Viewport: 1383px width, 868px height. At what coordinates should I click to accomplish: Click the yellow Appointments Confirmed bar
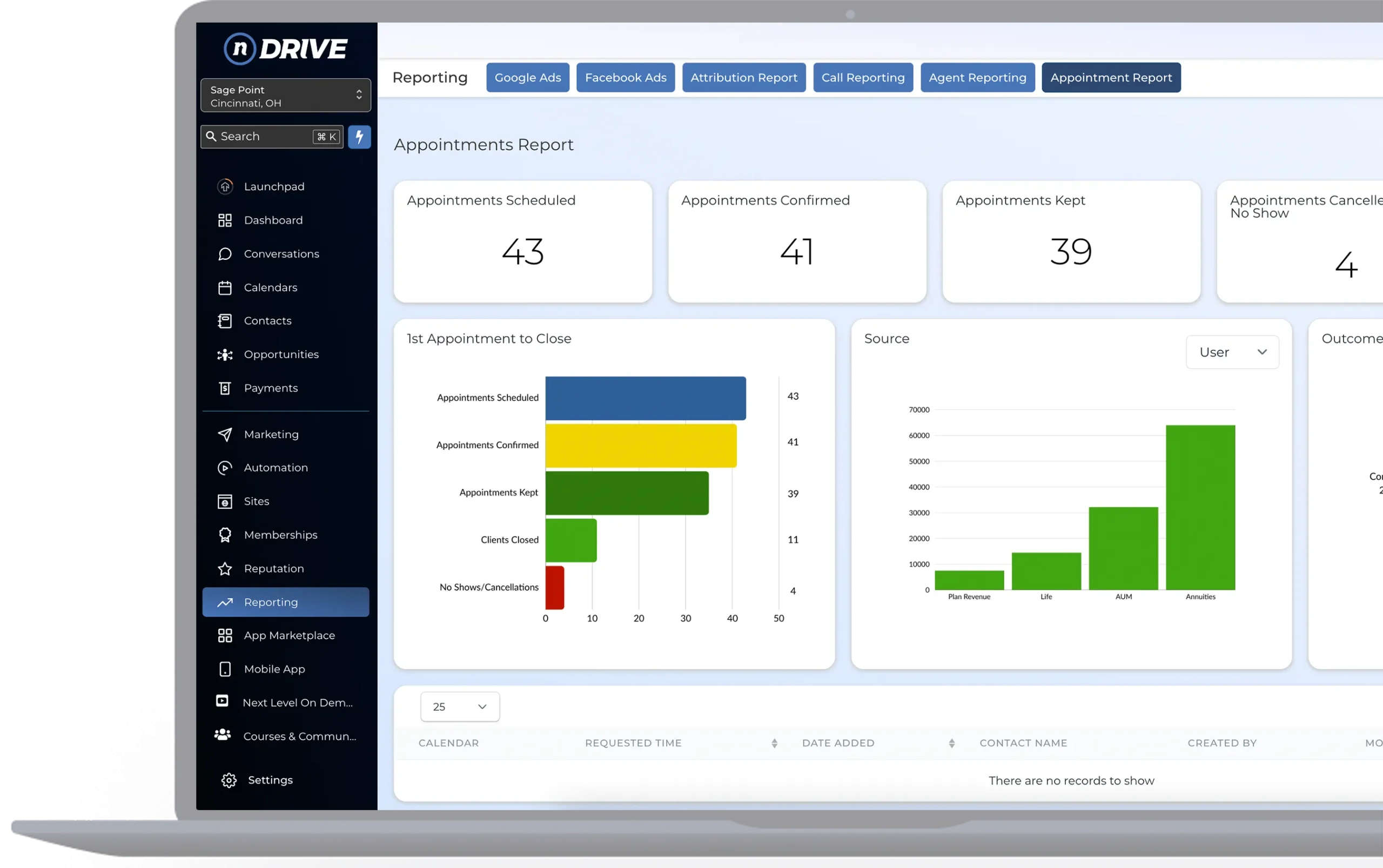[x=641, y=446]
